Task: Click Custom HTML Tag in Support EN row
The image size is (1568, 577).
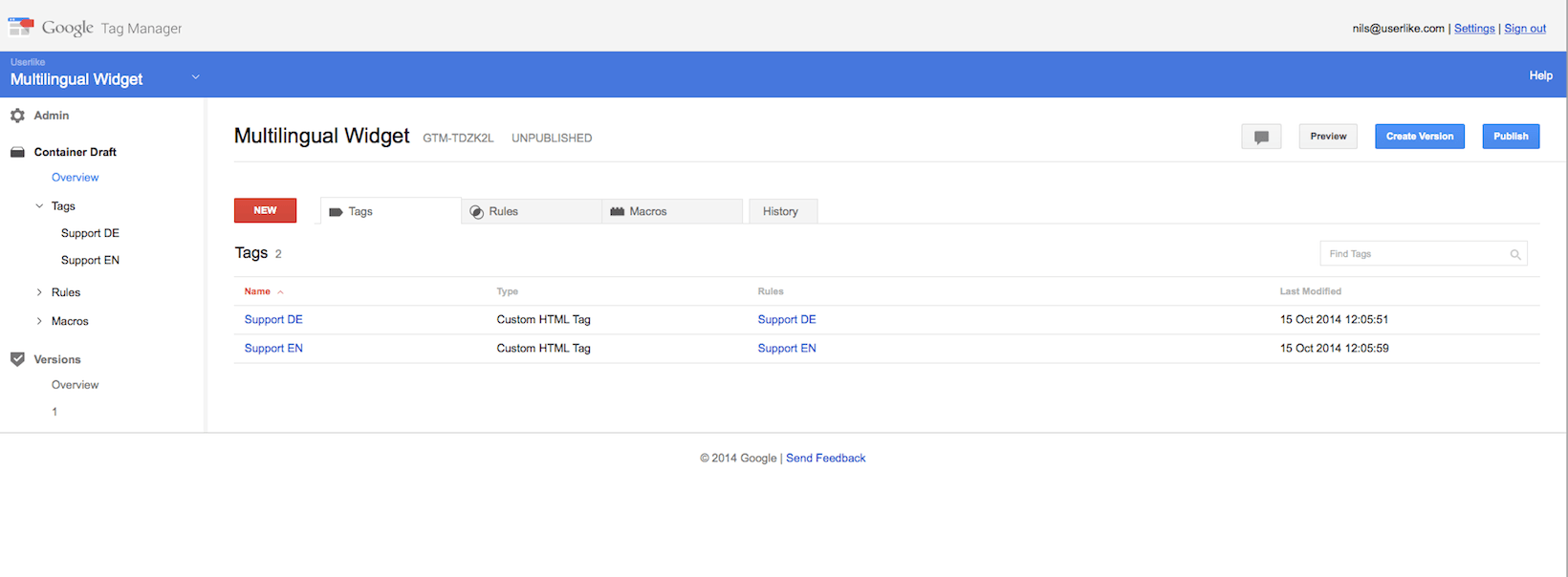Action: tap(543, 349)
